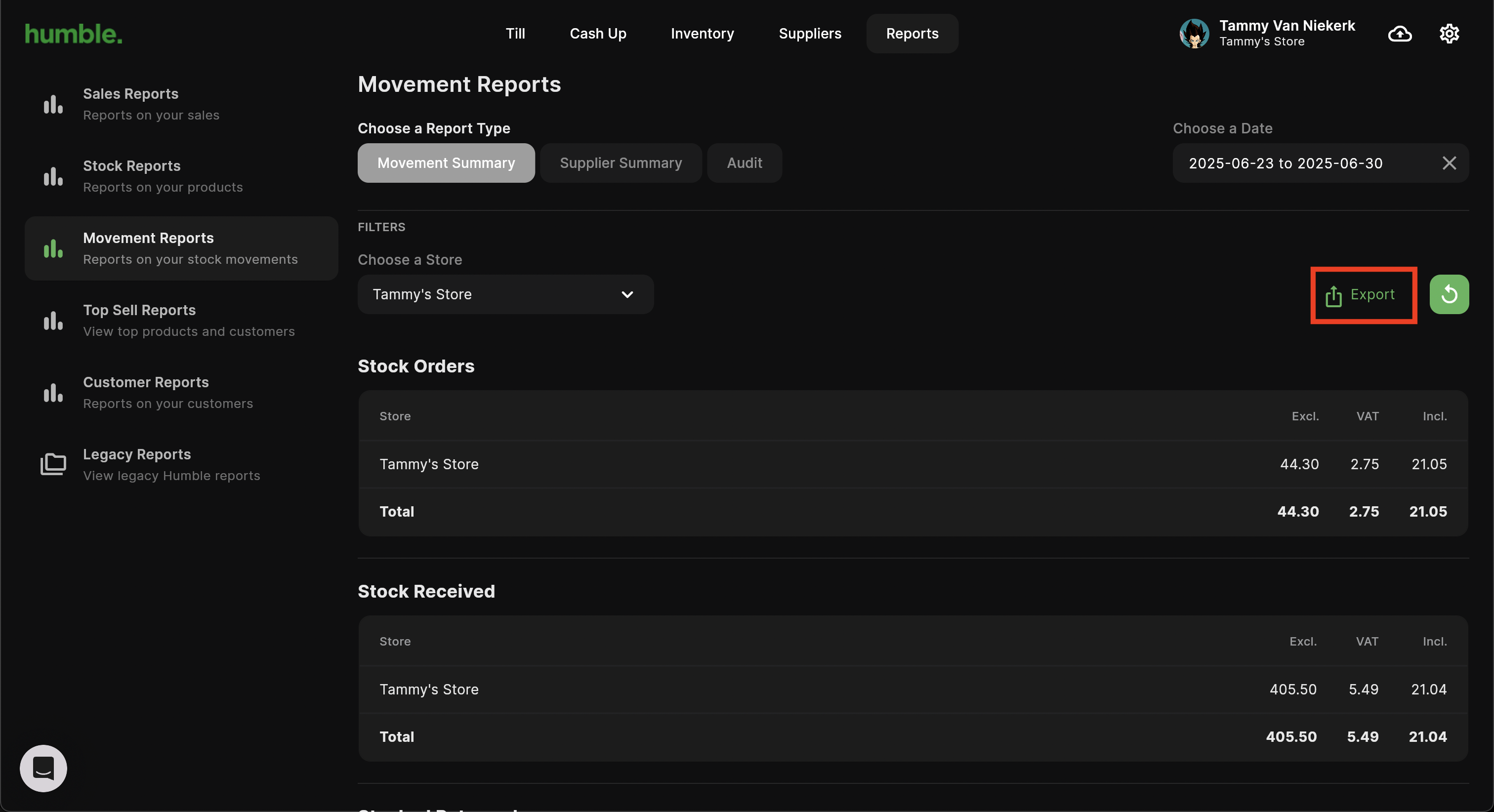The width and height of the screenshot is (1494, 812).
Task: Click the Total row in Stock Received
Action: point(913,736)
